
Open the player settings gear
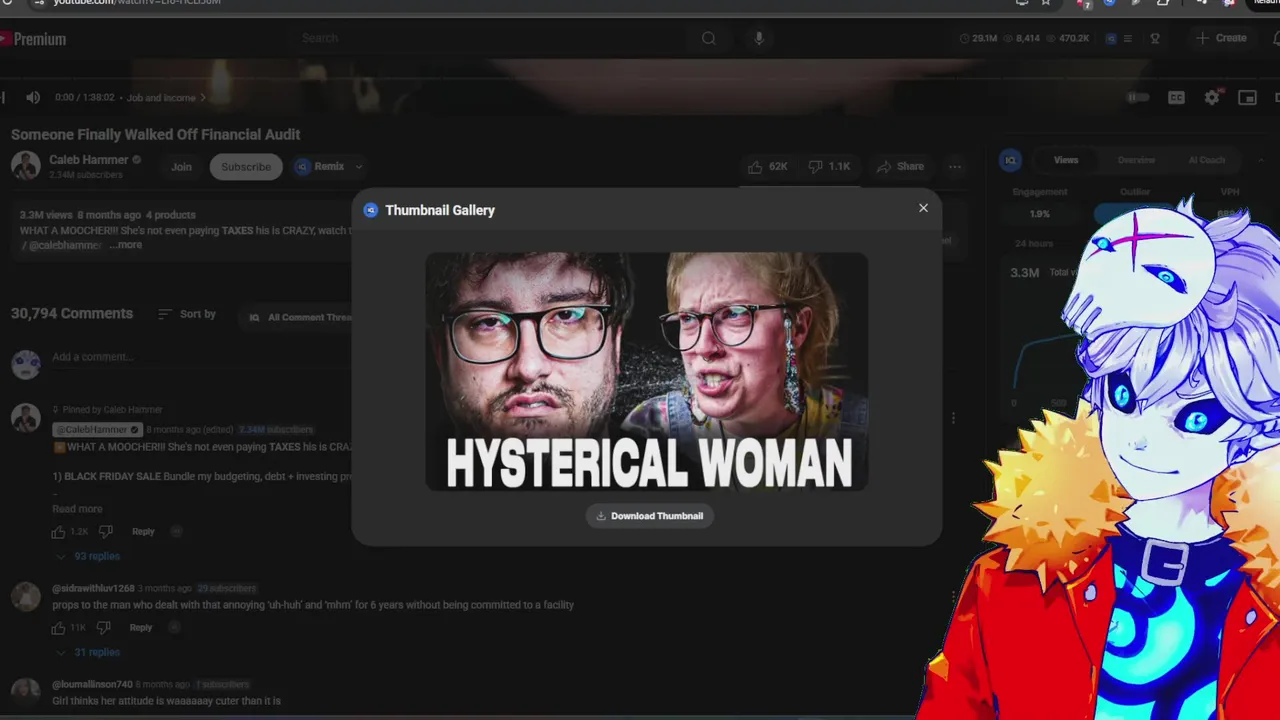[x=1212, y=97]
